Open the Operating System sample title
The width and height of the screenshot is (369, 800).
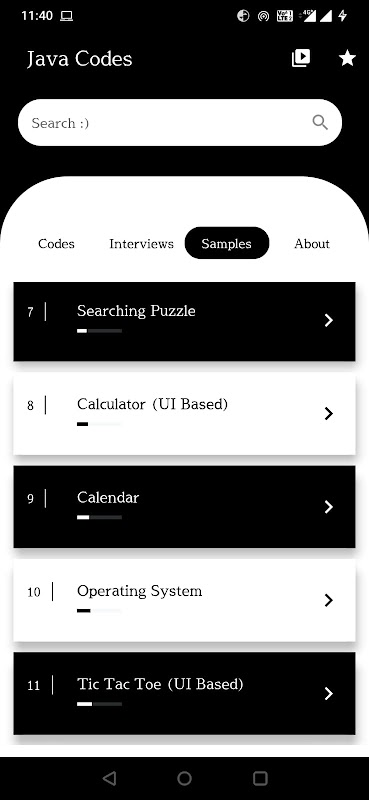tap(139, 591)
